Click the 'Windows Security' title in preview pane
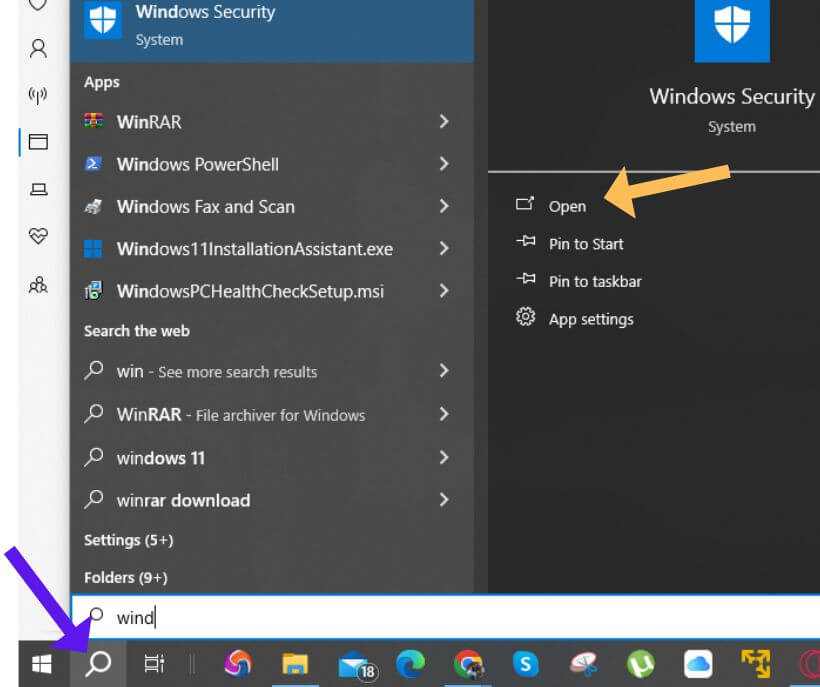The image size is (820, 687). point(732,97)
